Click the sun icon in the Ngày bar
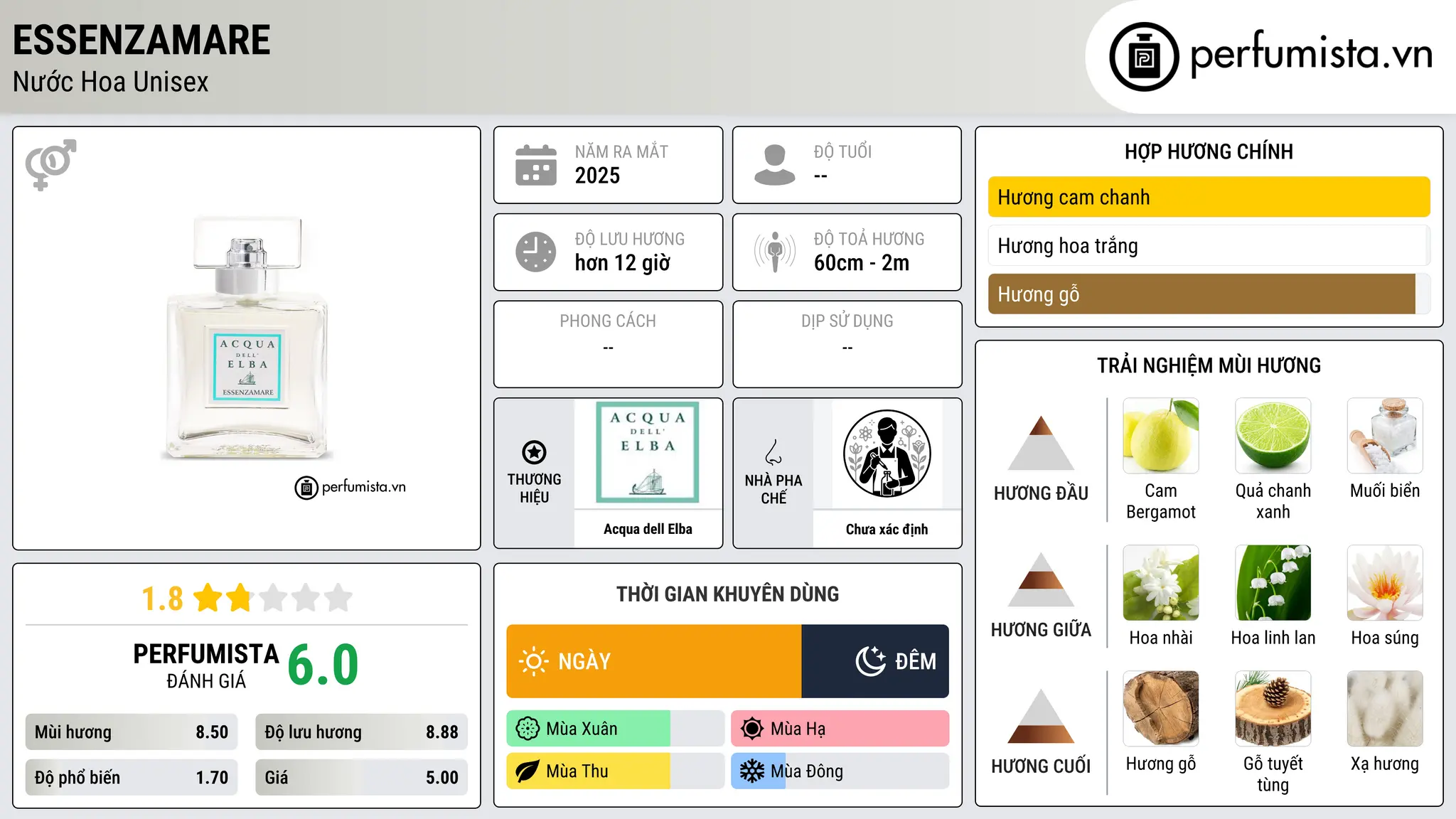The width and height of the screenshot is (1456, 819). tap(533, 661)
